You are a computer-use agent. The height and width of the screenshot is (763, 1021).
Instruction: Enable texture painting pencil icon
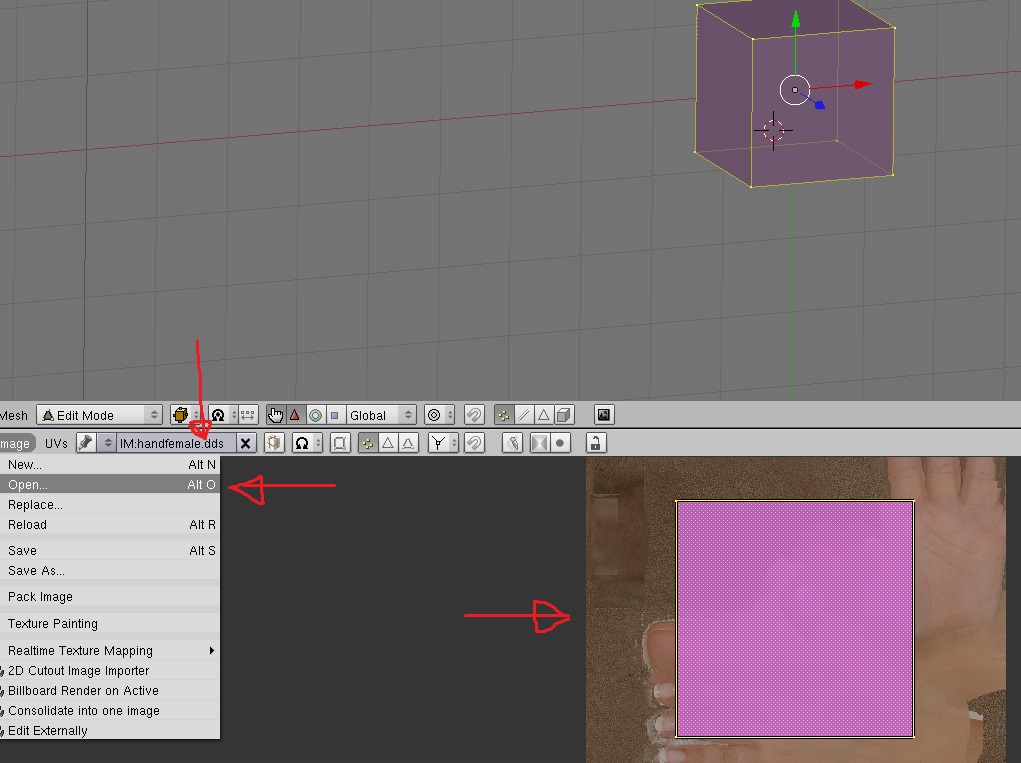pos(512,443)
